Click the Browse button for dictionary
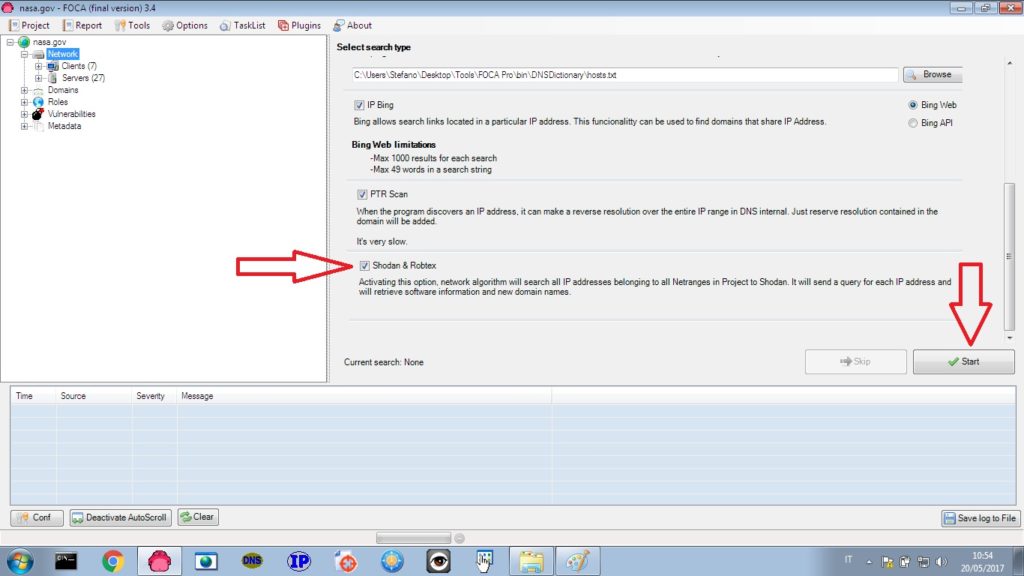 click(x=933, y=74)
